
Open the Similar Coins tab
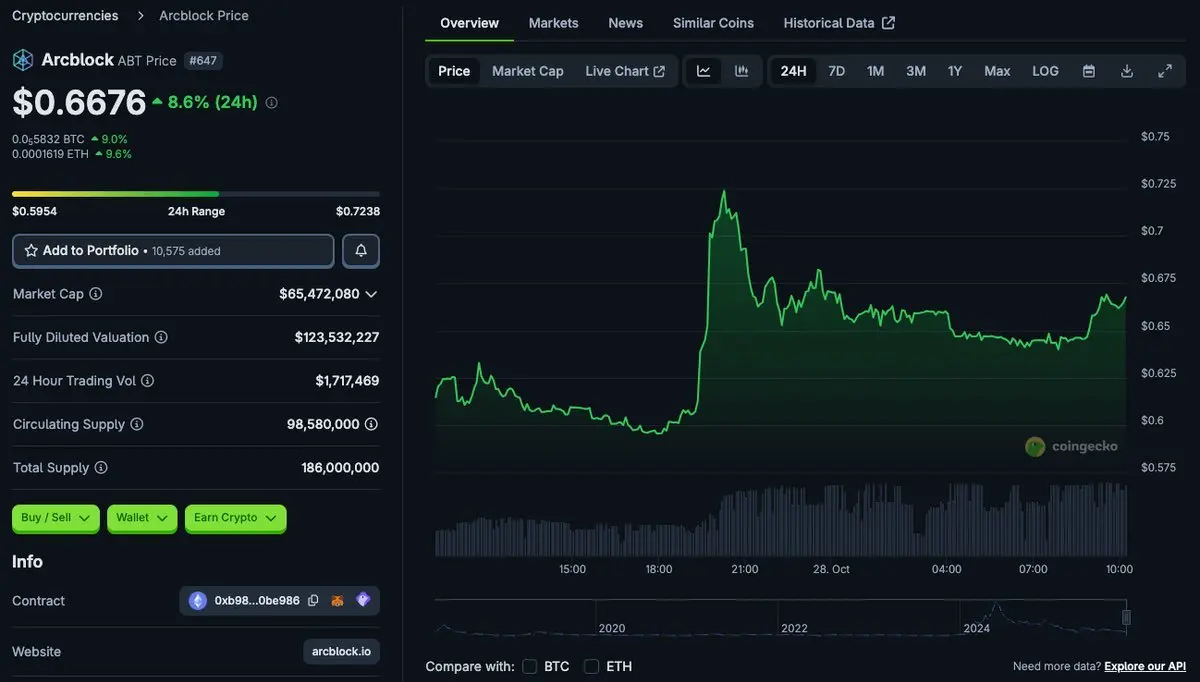[713, 23]
